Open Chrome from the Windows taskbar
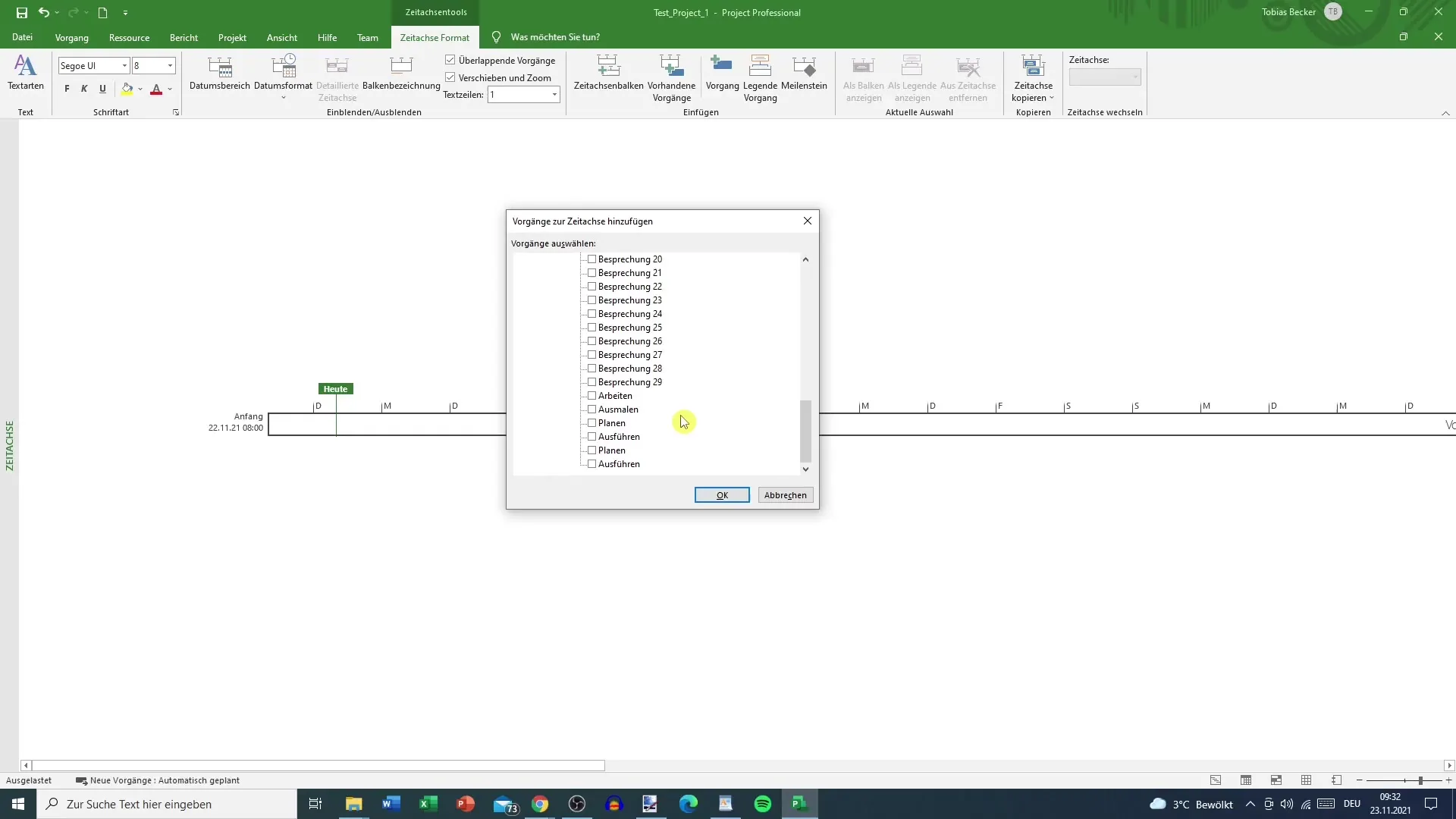1456x819 pixels. click(540, 804)
